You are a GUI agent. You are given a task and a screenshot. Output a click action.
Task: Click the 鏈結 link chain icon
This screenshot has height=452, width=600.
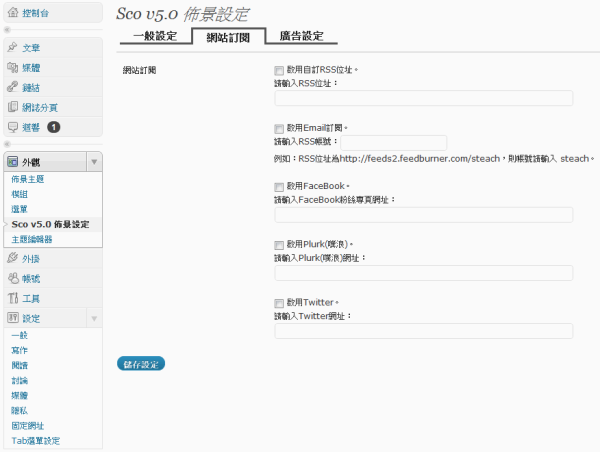(13, 87)
